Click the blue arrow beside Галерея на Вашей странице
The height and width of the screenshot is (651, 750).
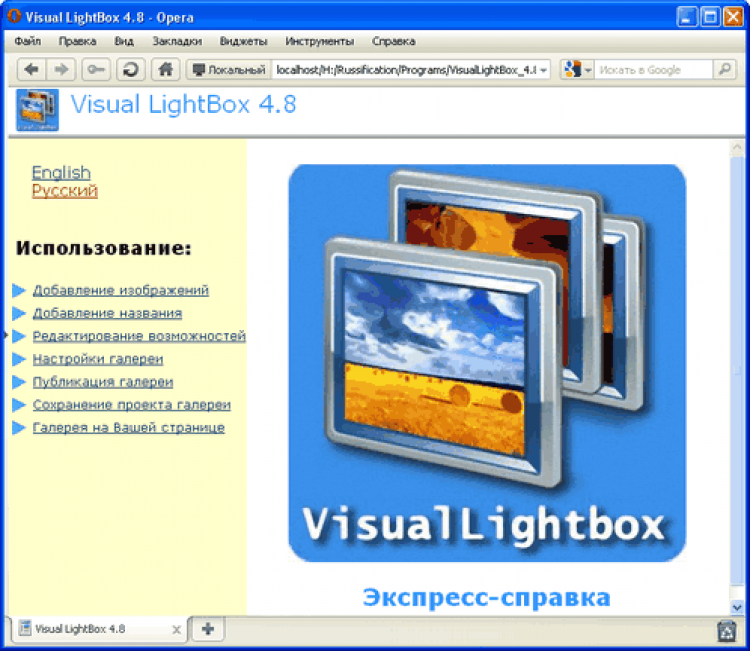[19, 428]
